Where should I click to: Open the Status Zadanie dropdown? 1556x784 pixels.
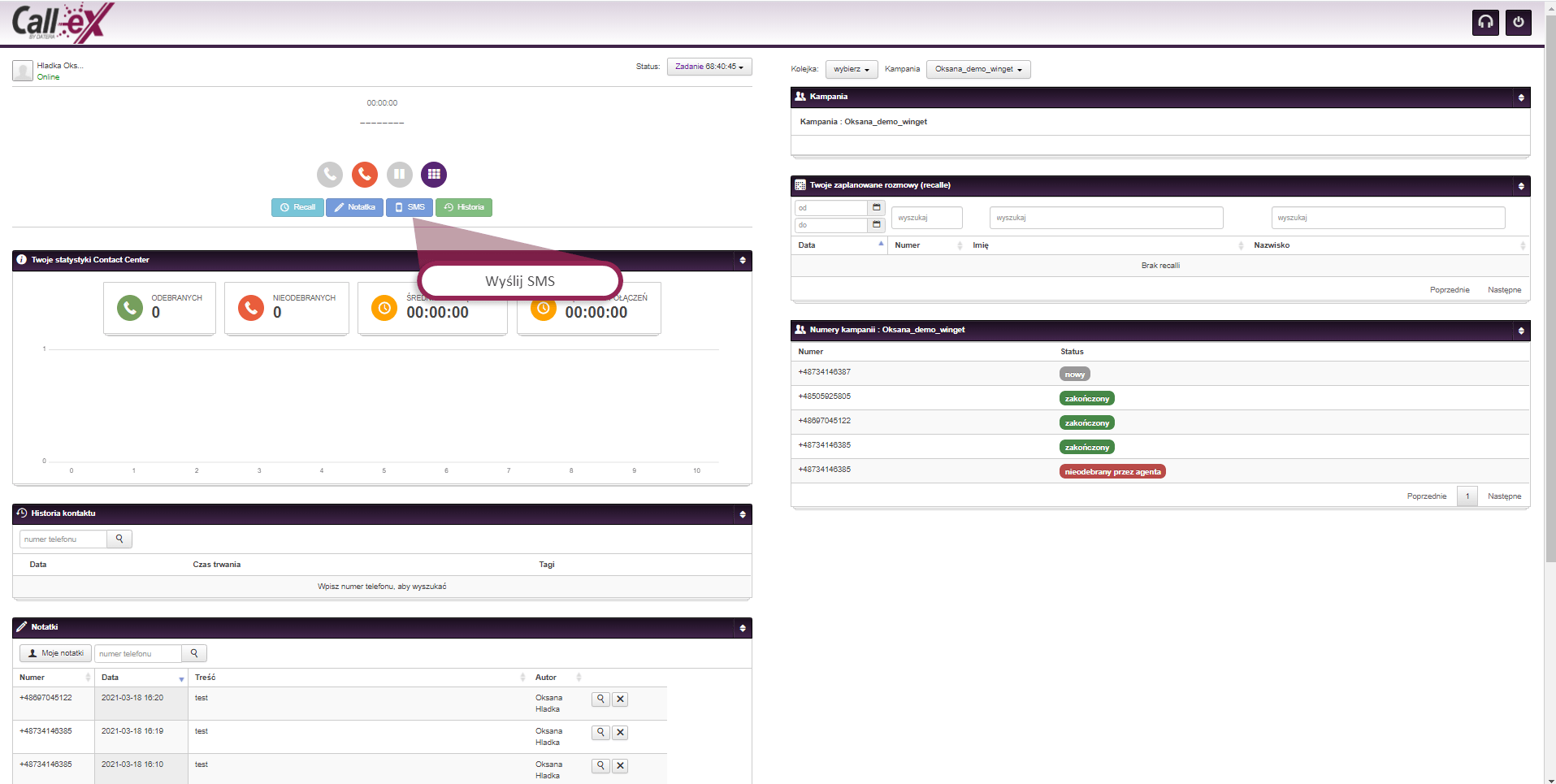[x=709, y=67]
